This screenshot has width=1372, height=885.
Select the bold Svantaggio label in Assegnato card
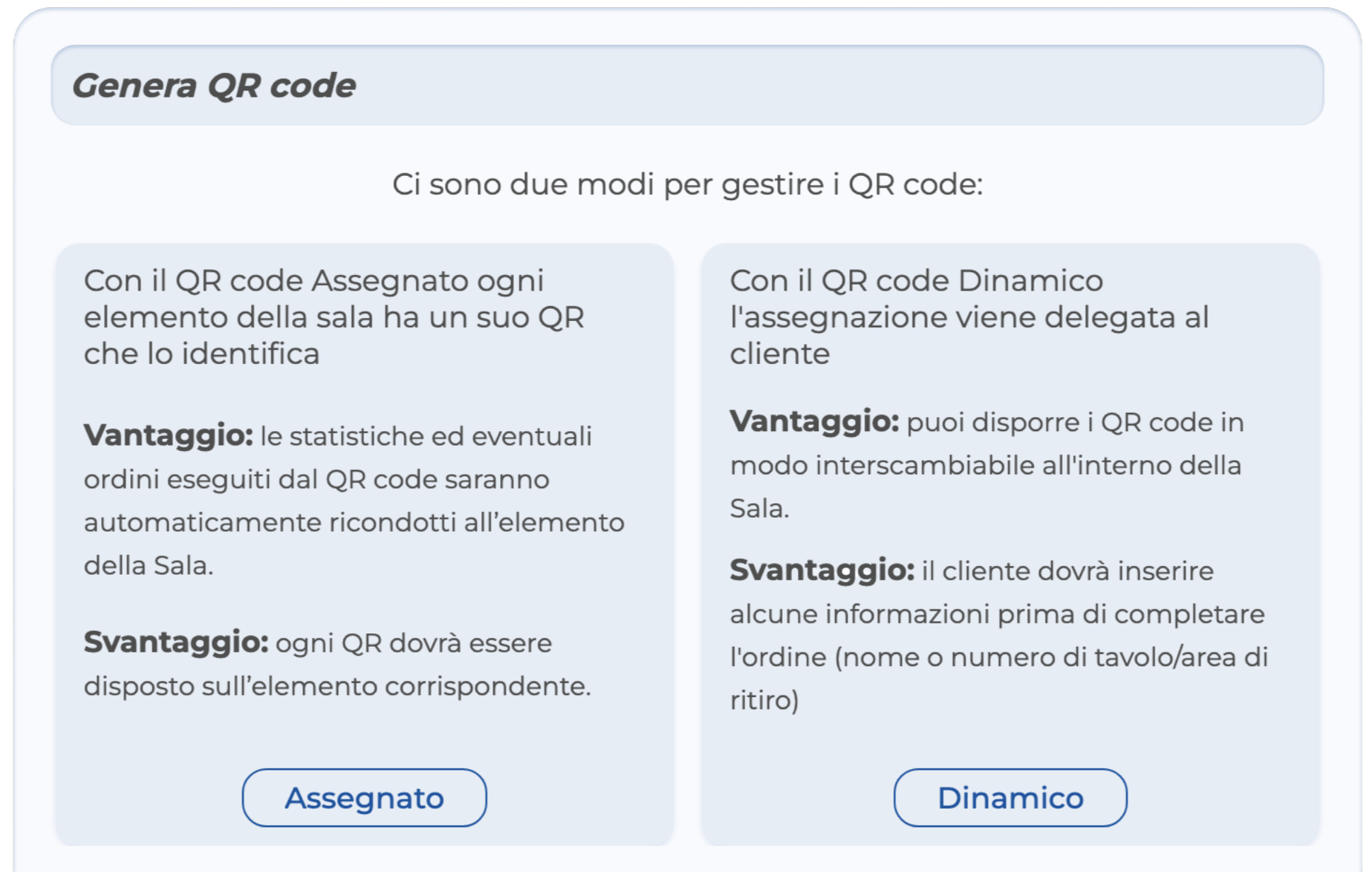[x=175, y=642]
